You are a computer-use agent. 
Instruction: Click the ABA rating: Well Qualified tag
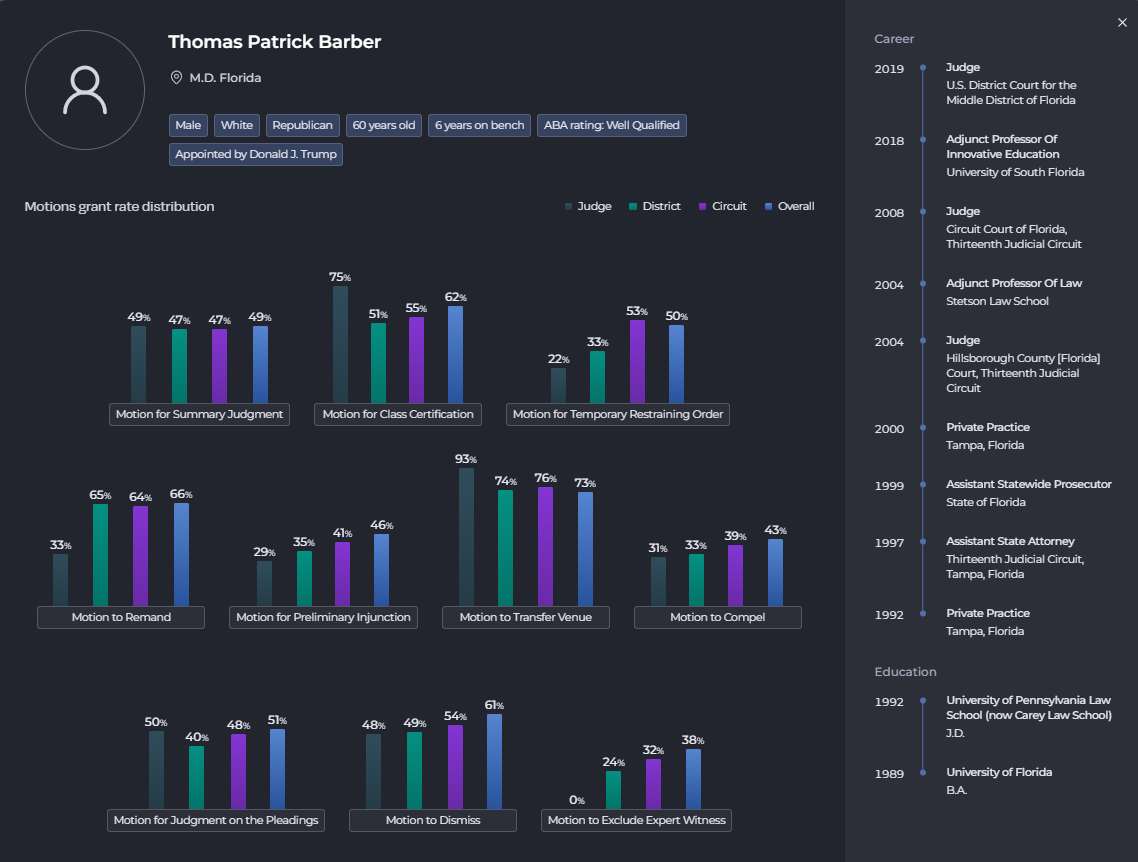[x=612, y=125]
